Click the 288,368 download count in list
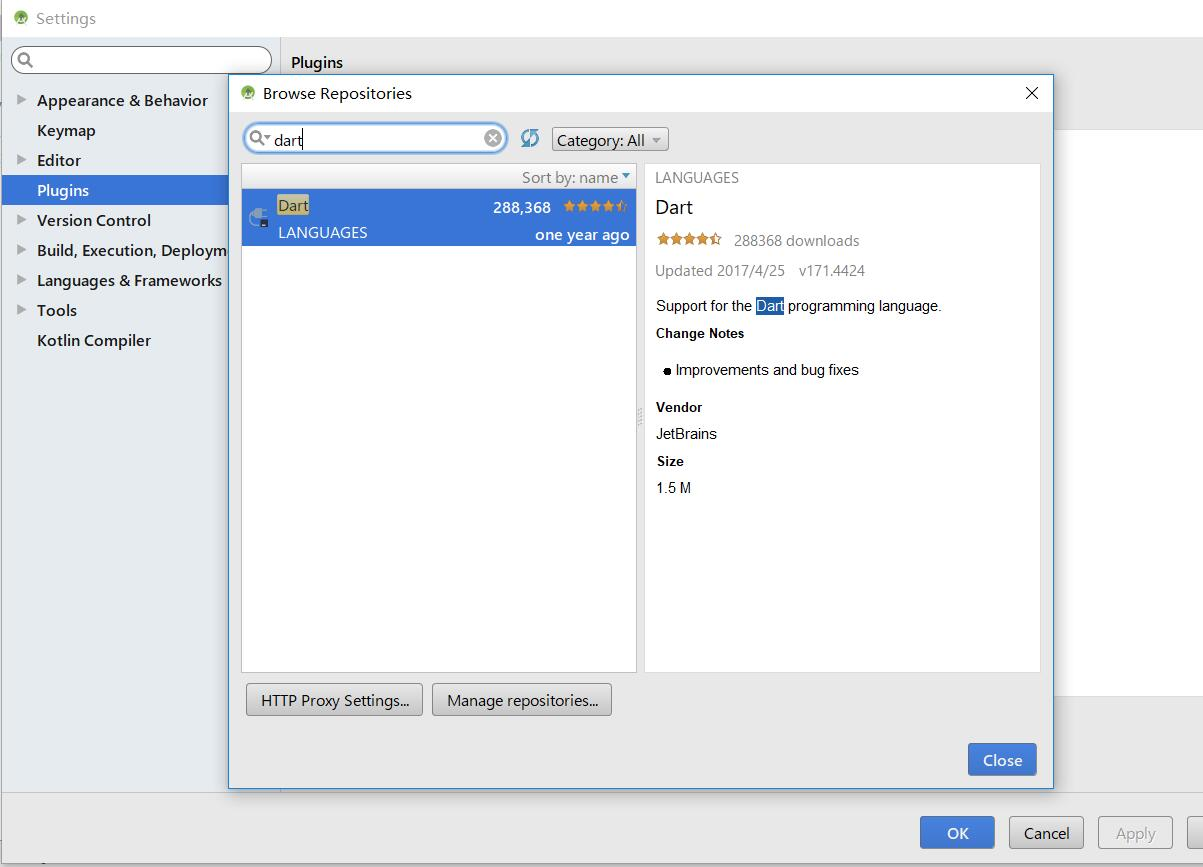This screenshot has width=1203, height=867. point(522,207)
